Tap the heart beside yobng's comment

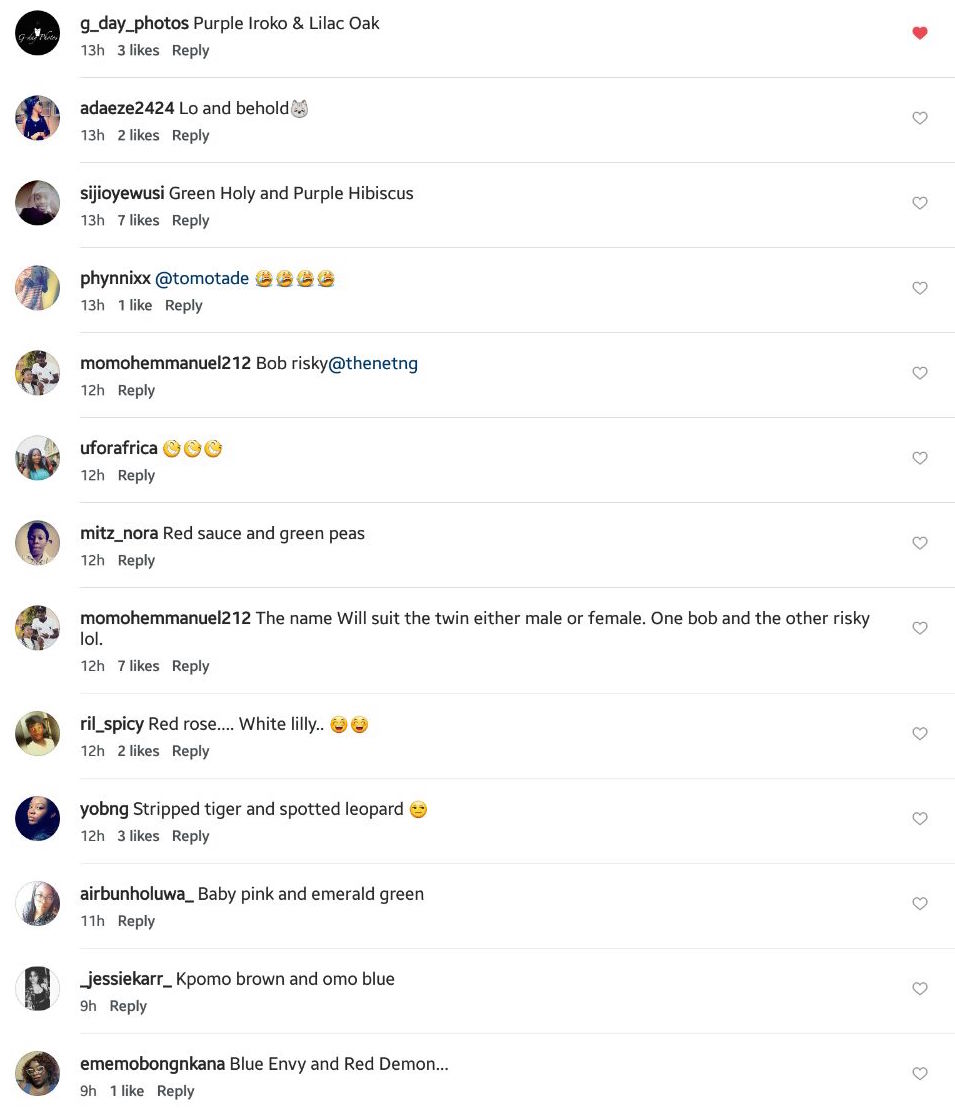pyautogui.click(x=920, y=818)
